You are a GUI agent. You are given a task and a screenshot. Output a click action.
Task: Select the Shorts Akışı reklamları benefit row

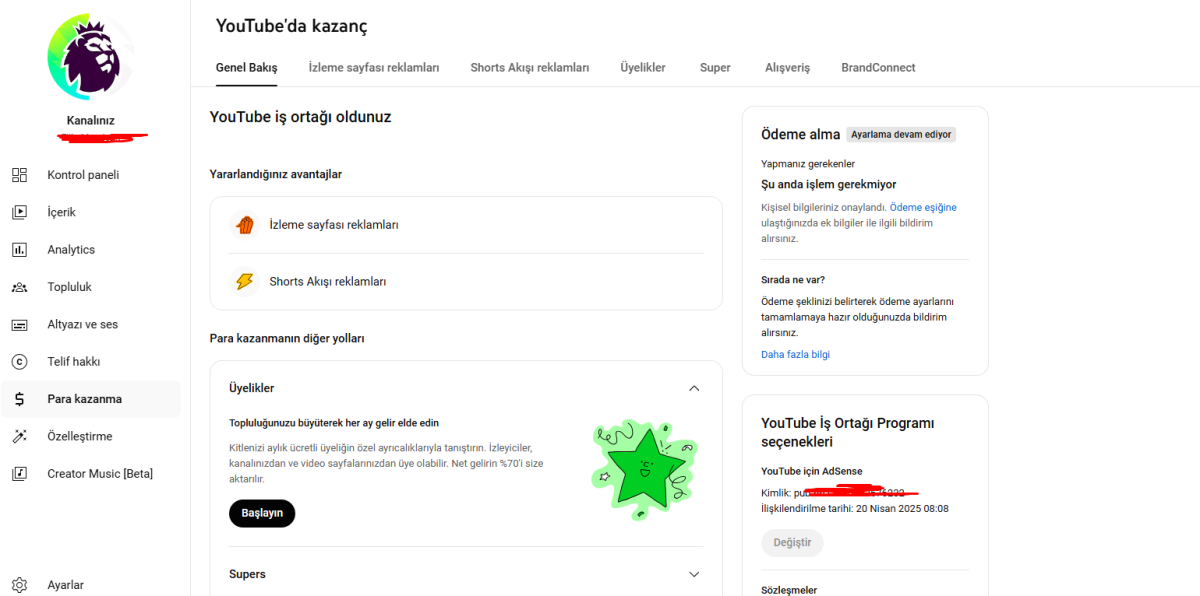(x=466, y=282)
